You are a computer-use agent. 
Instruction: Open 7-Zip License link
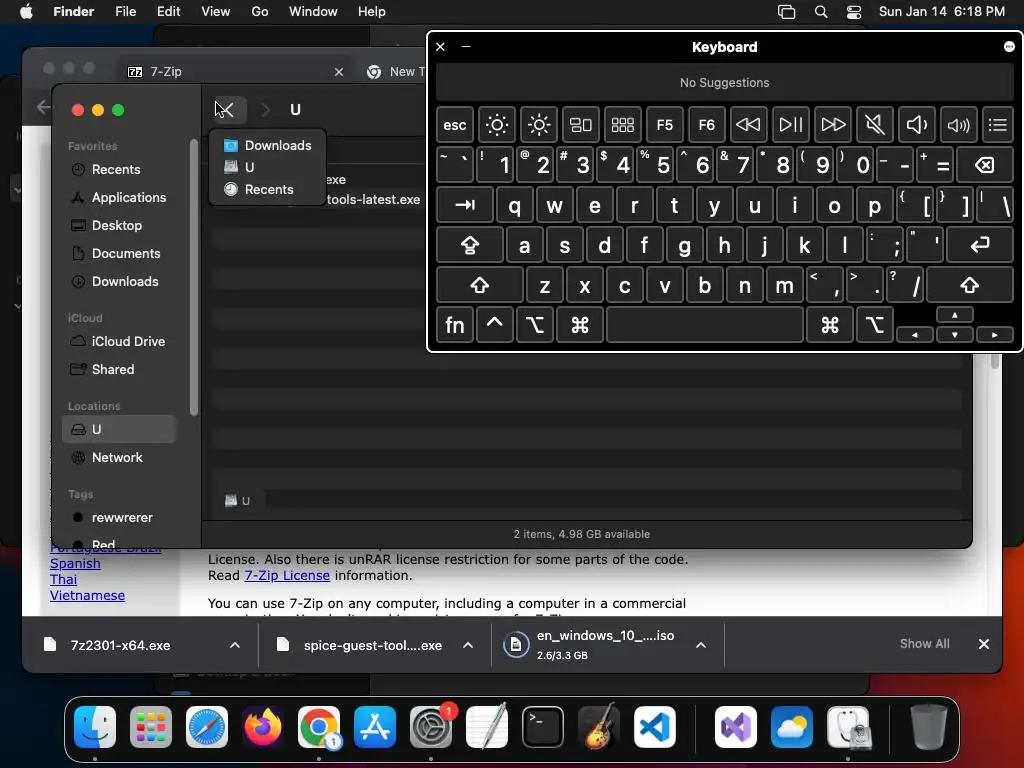click(x=287, y=575)
